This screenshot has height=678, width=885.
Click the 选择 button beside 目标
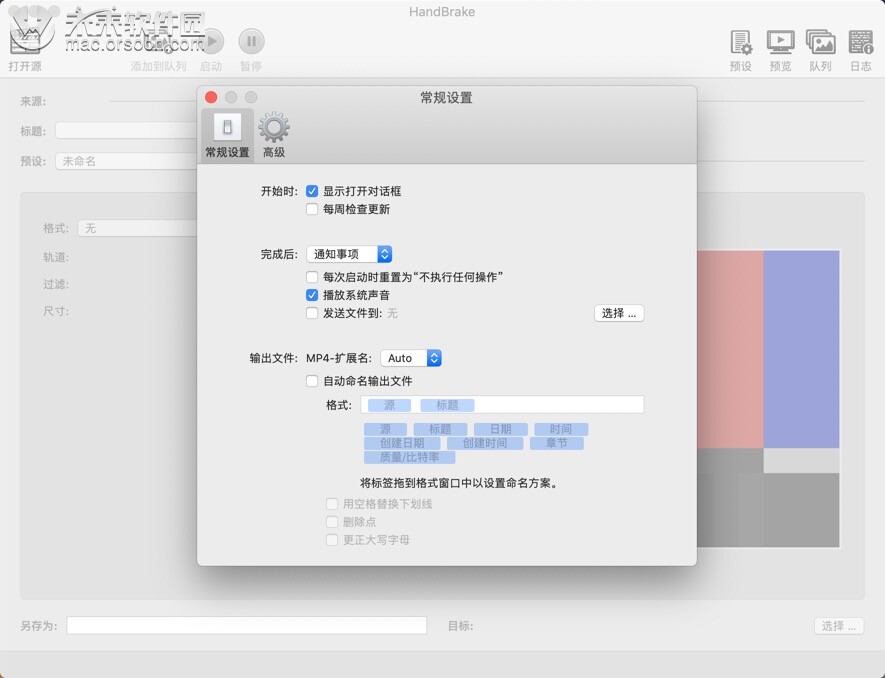pos(838,625)
